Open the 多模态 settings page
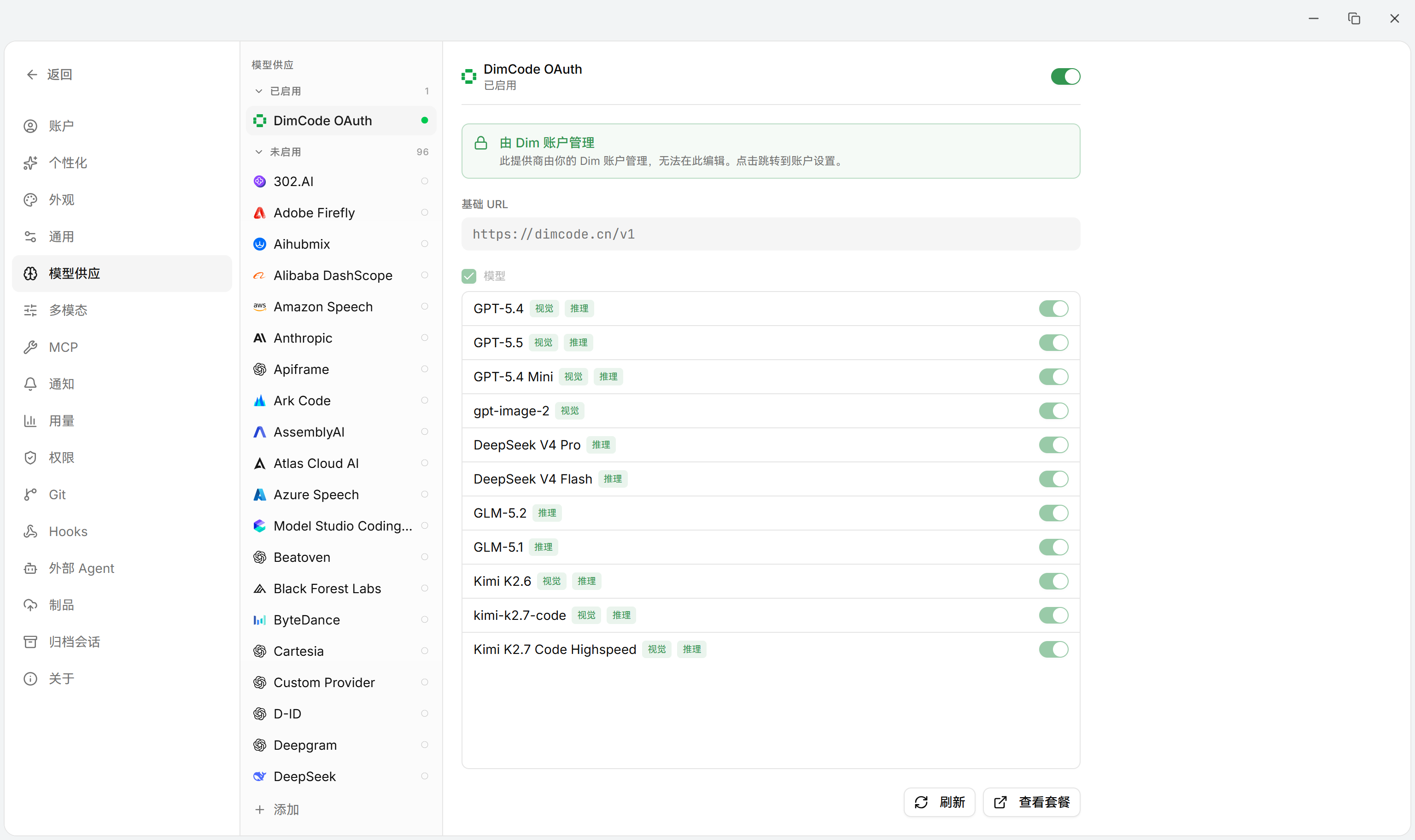The width and height of the screenshot is (1415, 840). point(122,310)
